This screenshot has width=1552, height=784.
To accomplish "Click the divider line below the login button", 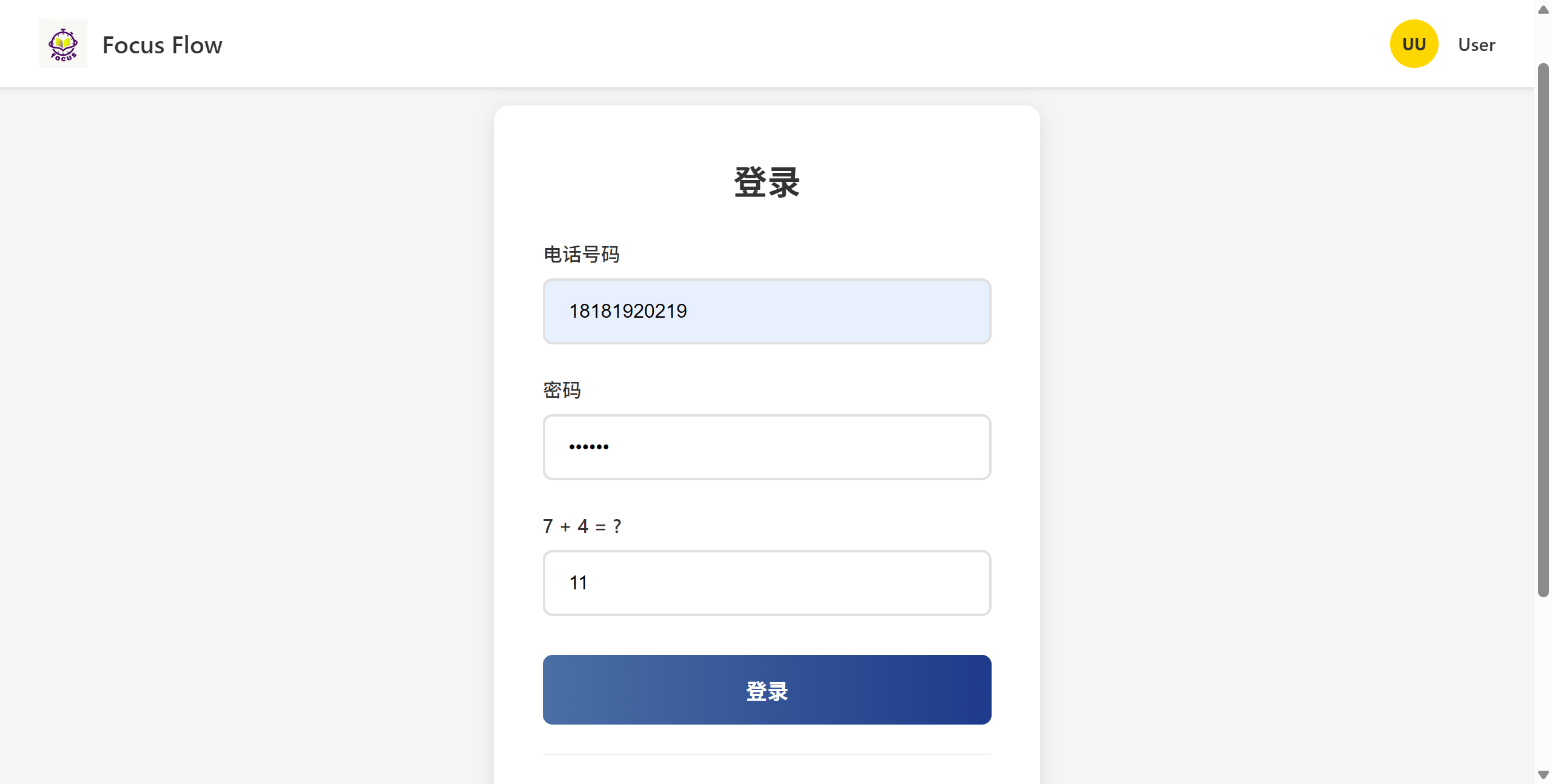I will [766, 755].
